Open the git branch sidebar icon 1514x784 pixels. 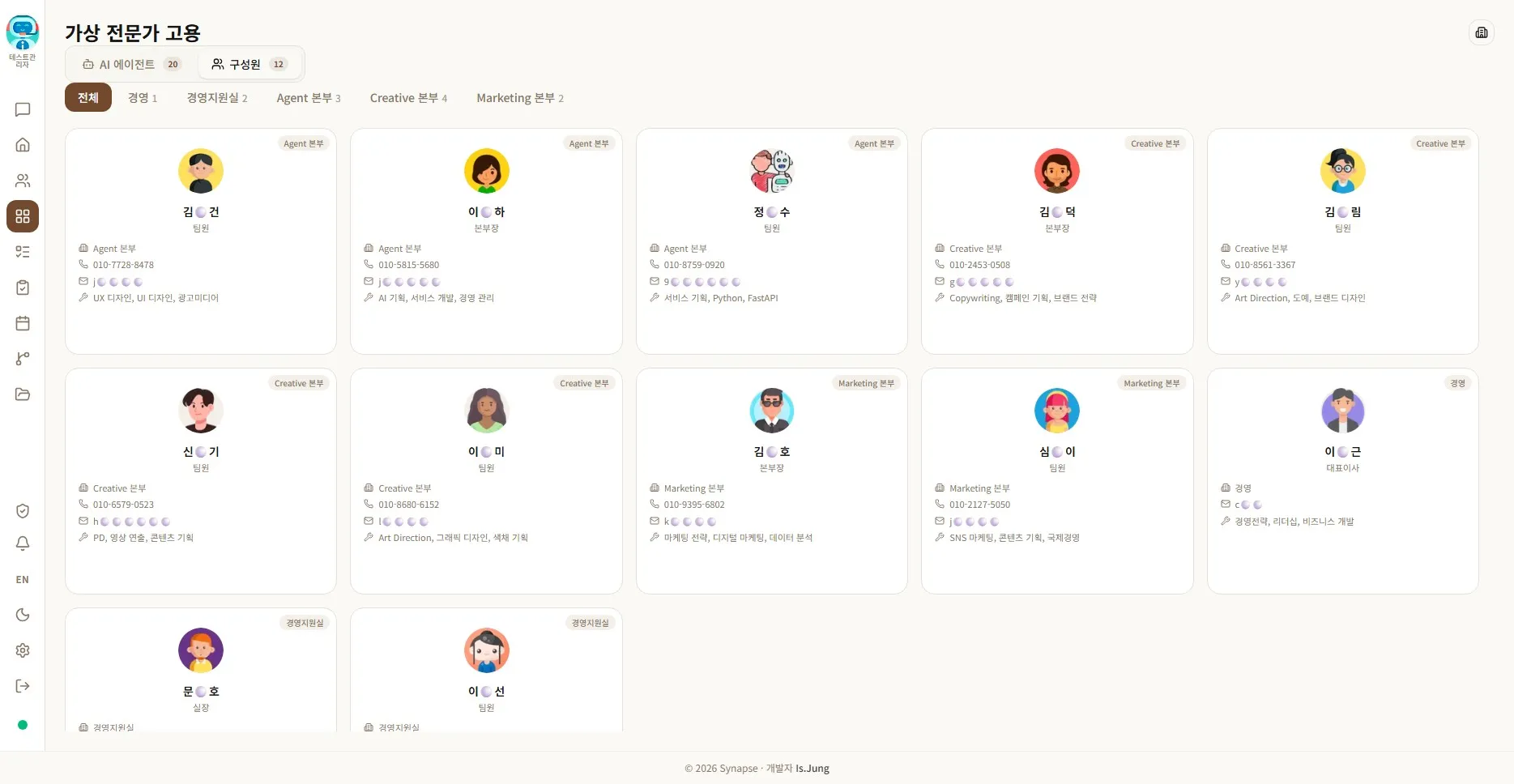tap(23, 359)
